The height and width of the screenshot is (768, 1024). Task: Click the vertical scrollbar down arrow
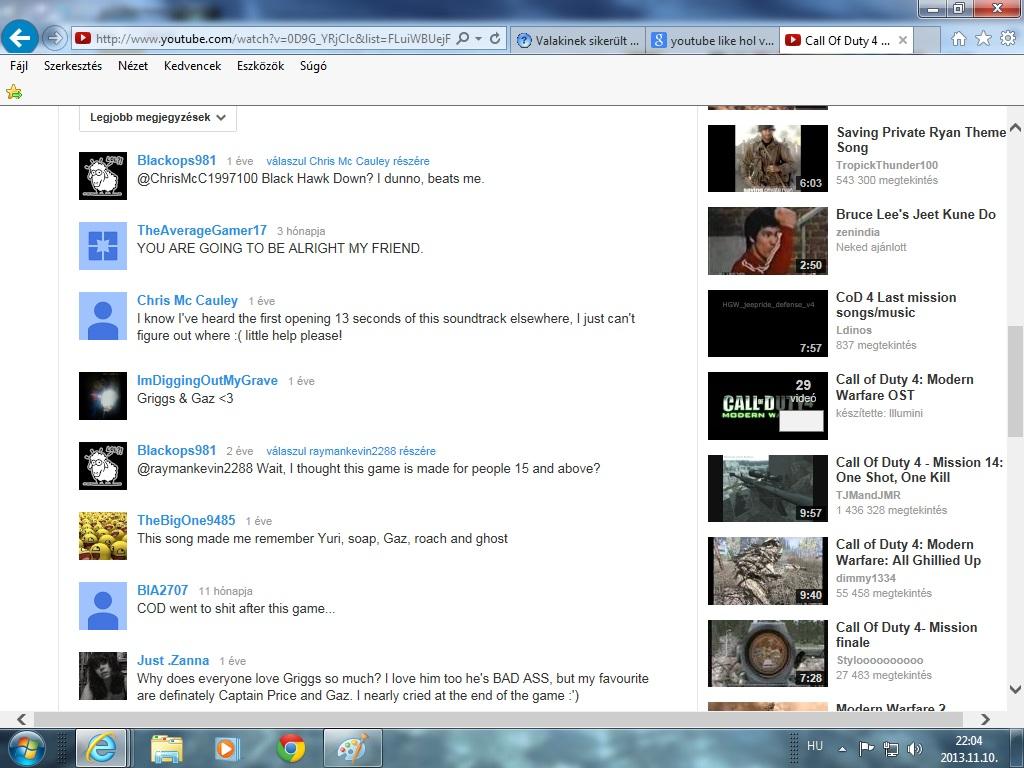pyautogui.click(x=1016, y=689)
